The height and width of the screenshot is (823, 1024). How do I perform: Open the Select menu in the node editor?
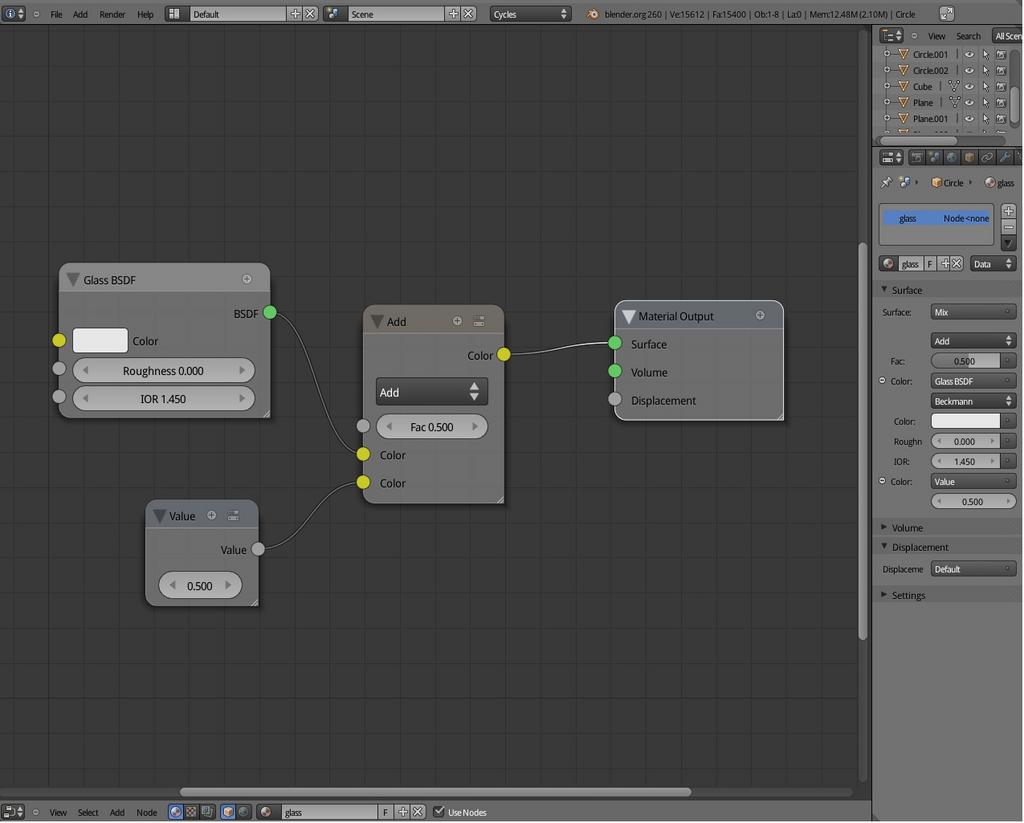pos(88,812)
